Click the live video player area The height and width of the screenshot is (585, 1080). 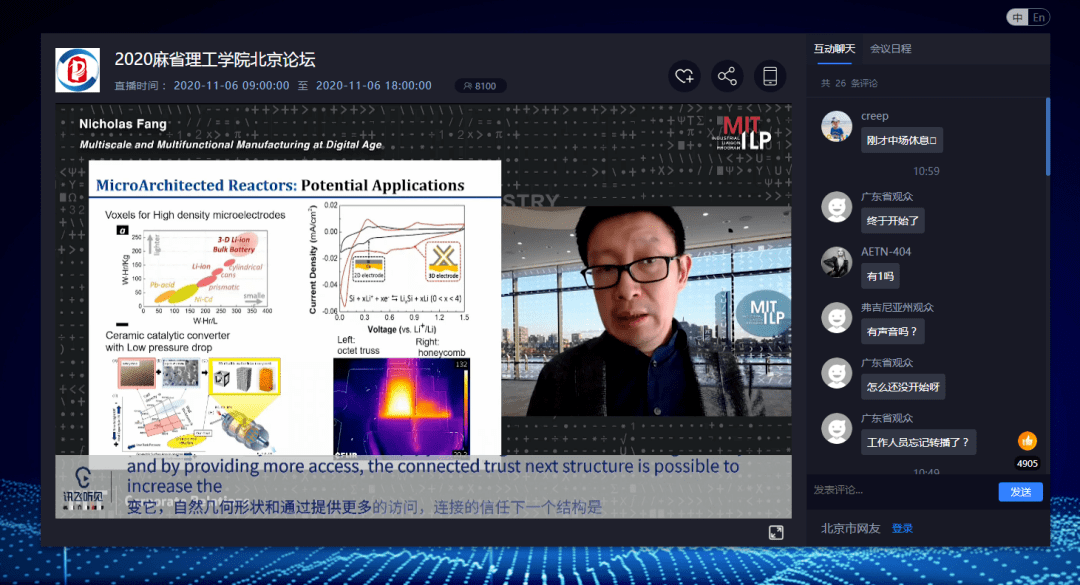[x=423, y=311]
